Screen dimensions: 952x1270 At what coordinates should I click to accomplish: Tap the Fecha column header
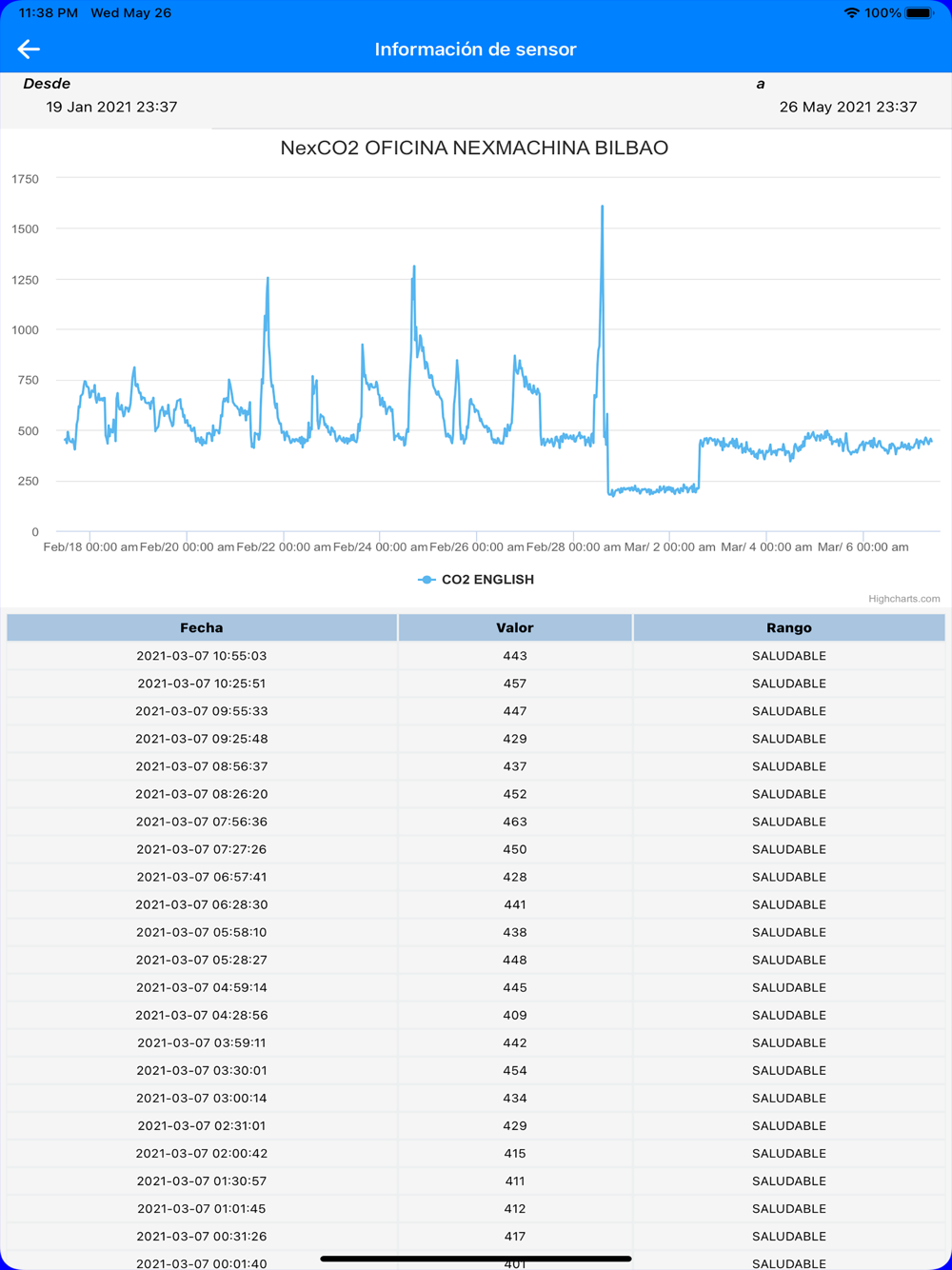click(202, 627)
